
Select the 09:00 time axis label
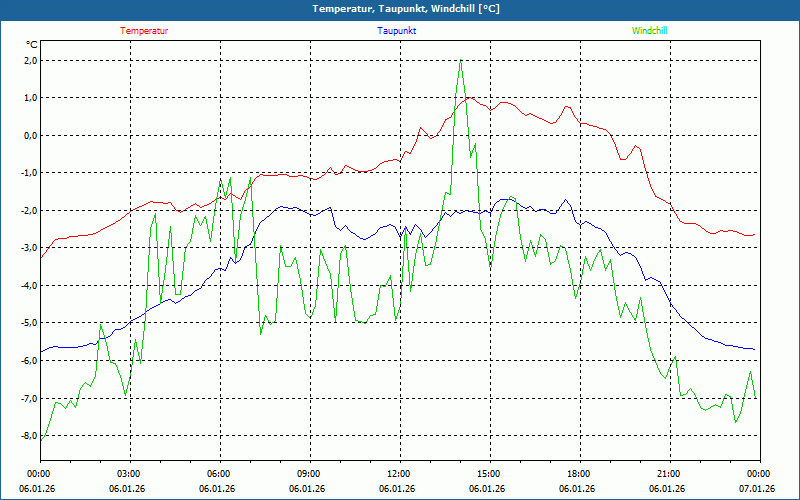point(309,474)
